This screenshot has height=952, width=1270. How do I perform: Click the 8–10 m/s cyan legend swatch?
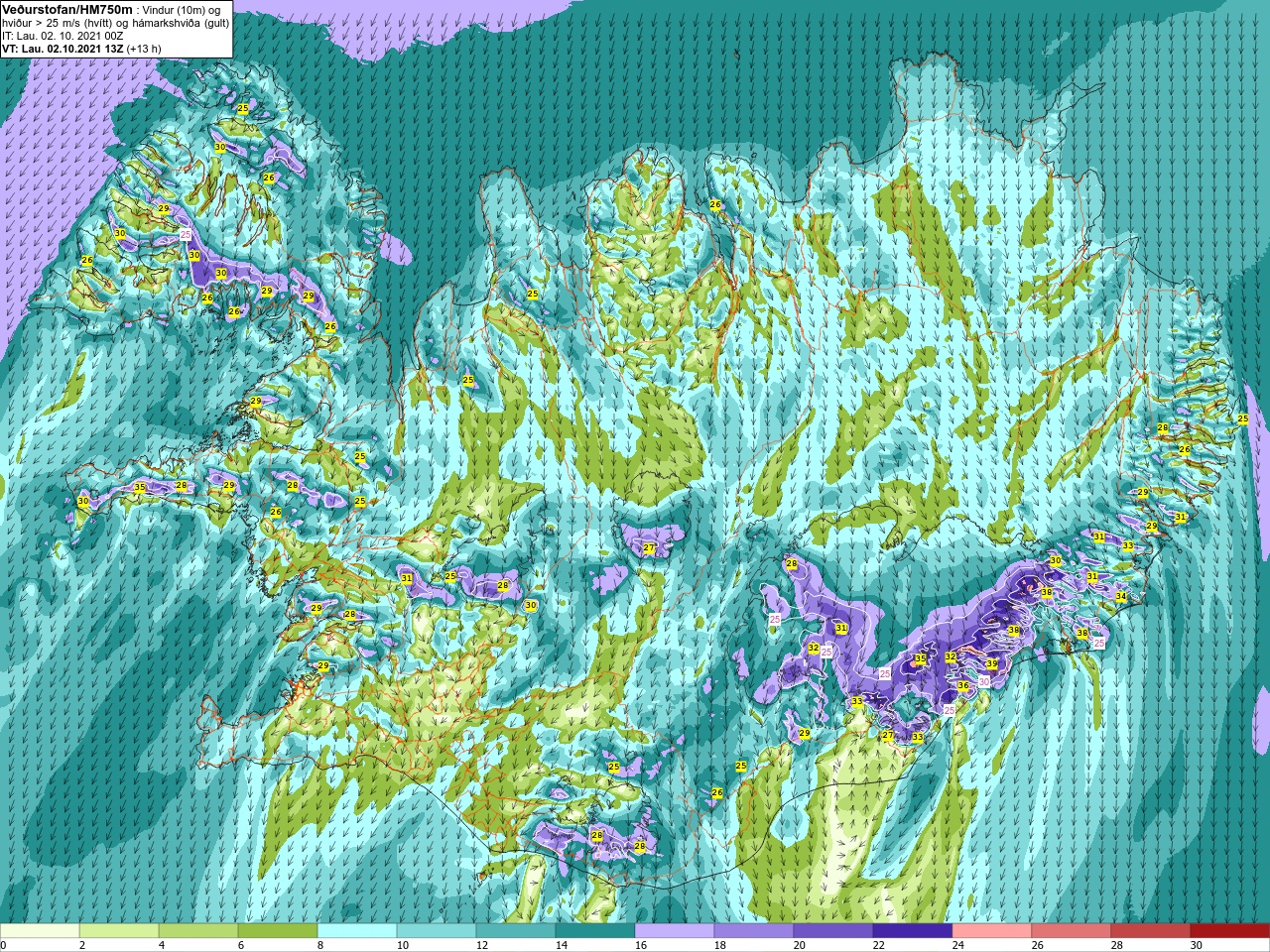pyautogui.click(x=357, y=931)
